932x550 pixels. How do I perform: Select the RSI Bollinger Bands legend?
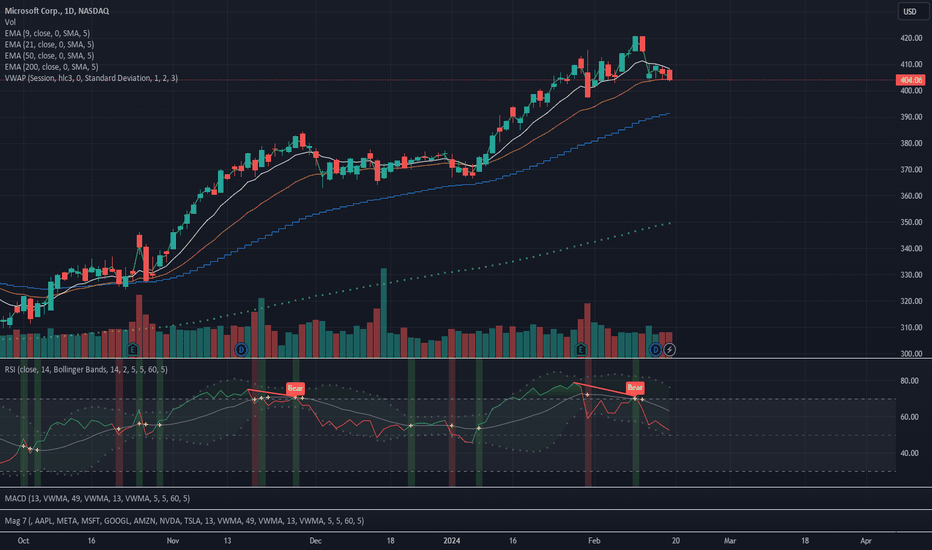pyautogui.click(x=86, y=370)
